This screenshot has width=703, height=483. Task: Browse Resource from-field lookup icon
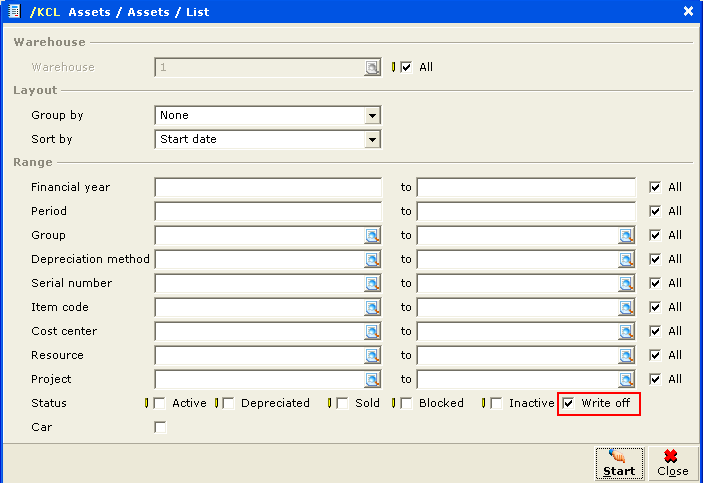point(372,355)
